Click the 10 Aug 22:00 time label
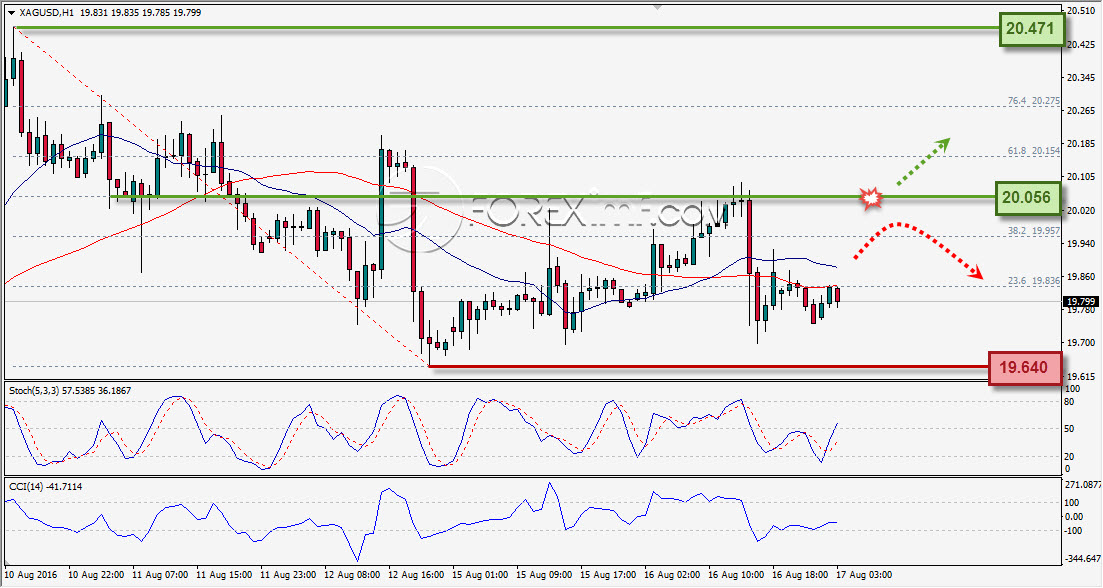 point(97,575)
